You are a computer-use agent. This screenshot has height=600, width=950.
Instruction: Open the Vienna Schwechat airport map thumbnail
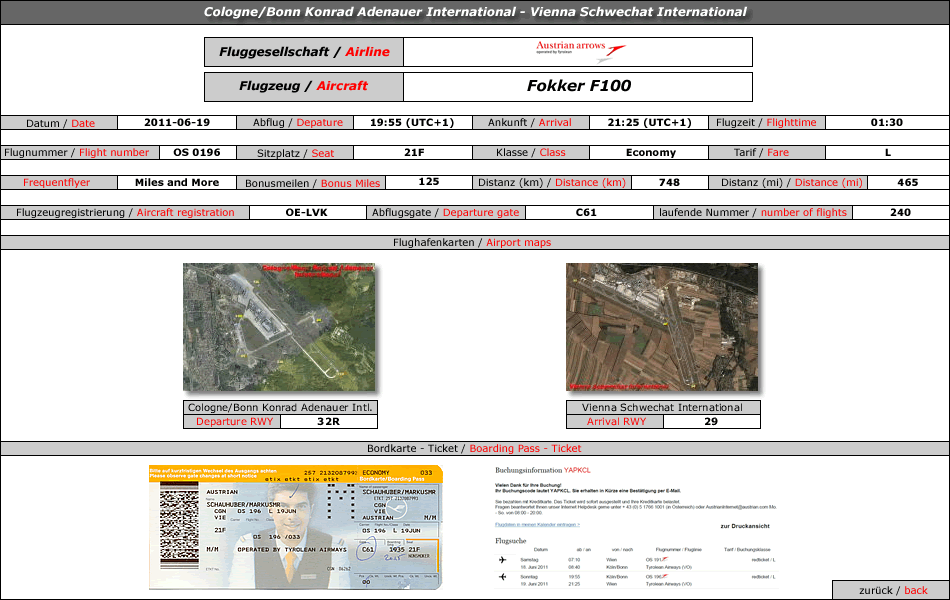662,327
